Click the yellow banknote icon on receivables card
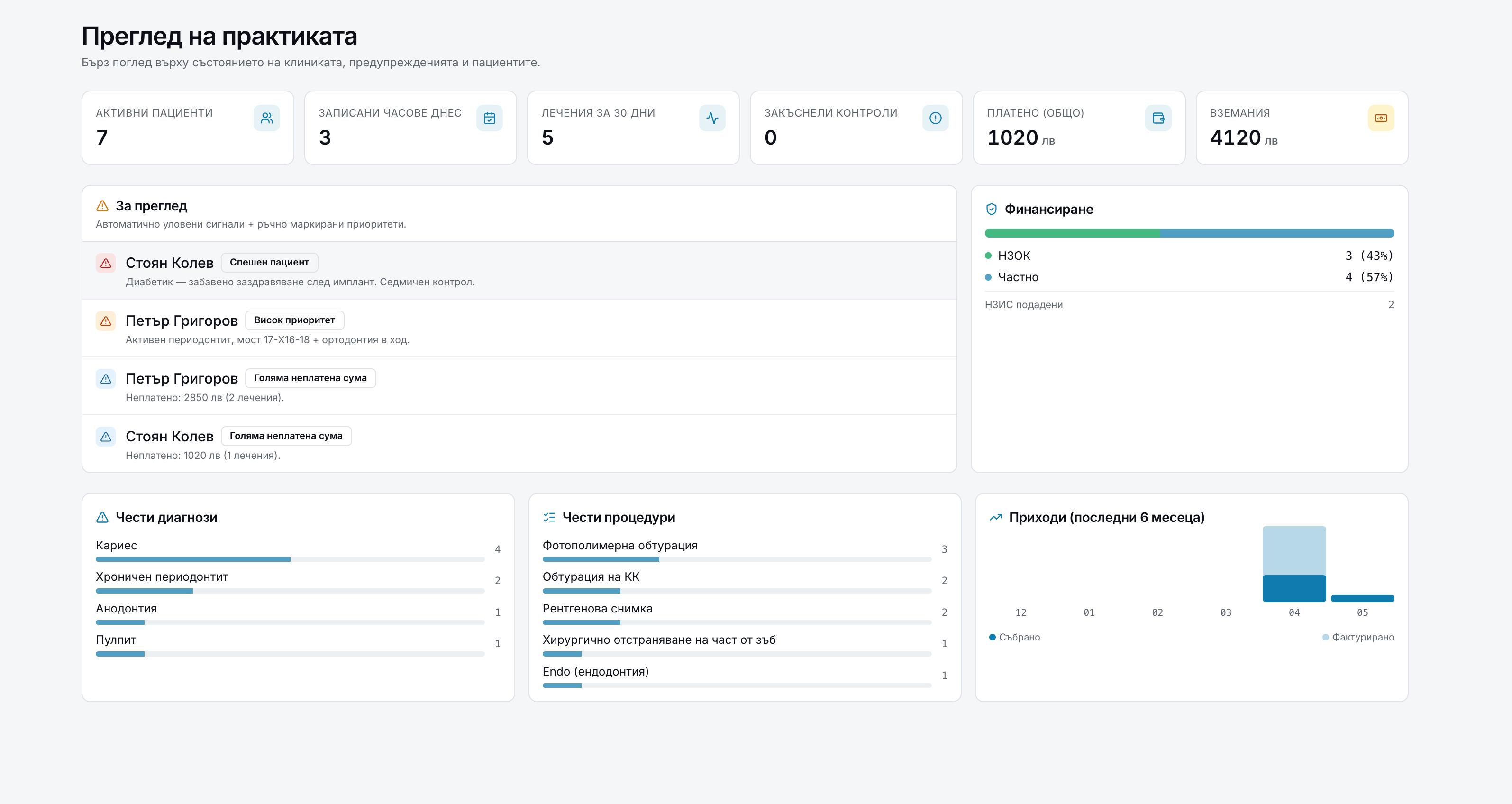 [1381, 118]
